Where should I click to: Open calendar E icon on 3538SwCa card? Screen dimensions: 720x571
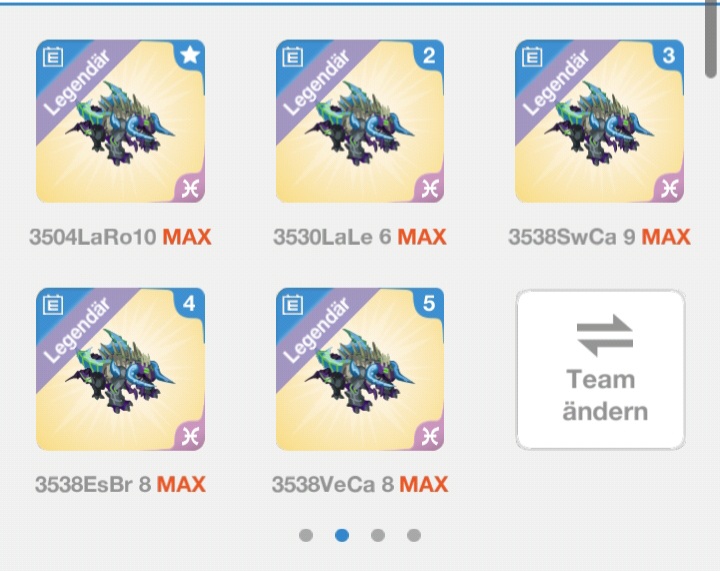coord(532,57)
